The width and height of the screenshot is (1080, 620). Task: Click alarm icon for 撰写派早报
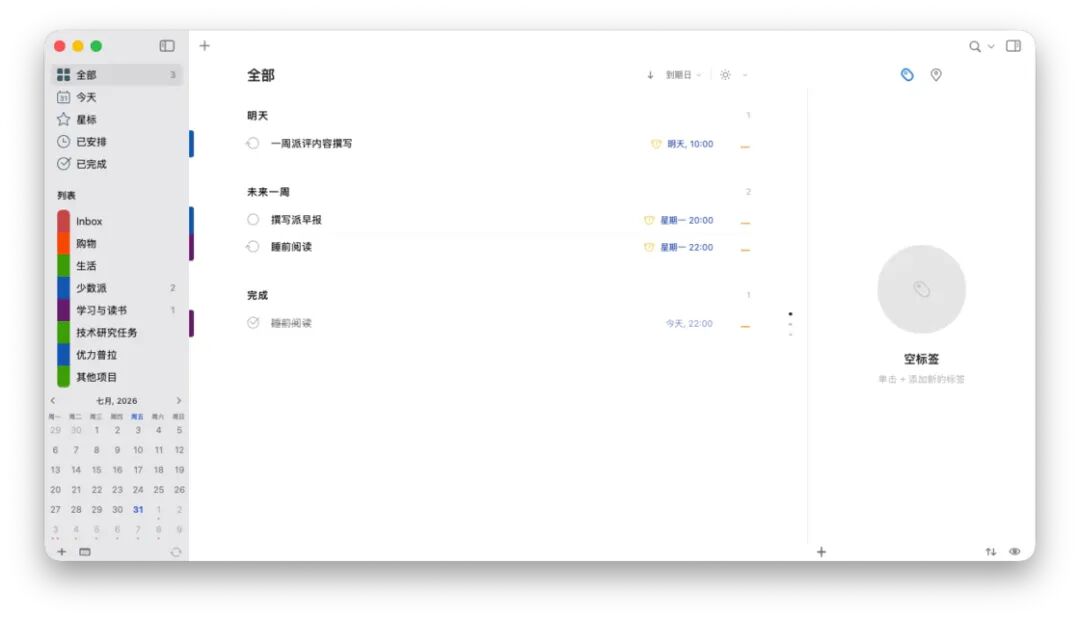click(x=649, y=220)
